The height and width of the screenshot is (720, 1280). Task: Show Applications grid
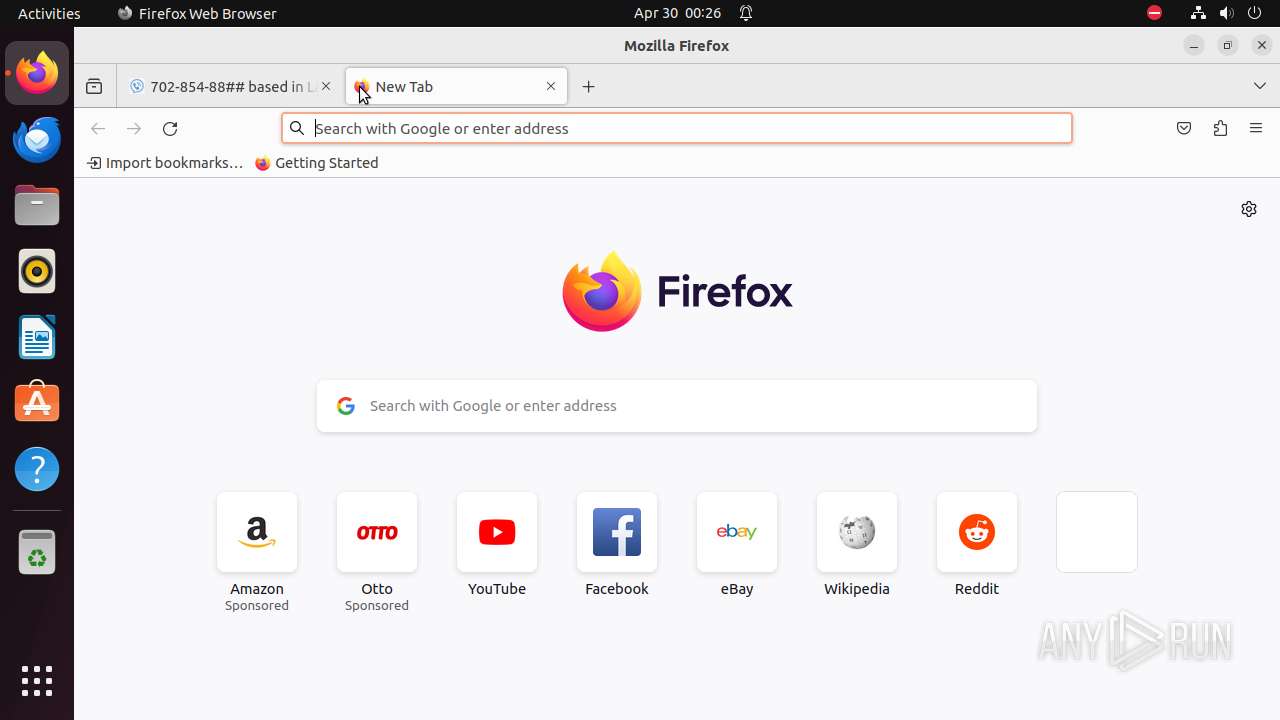[37, 681]
